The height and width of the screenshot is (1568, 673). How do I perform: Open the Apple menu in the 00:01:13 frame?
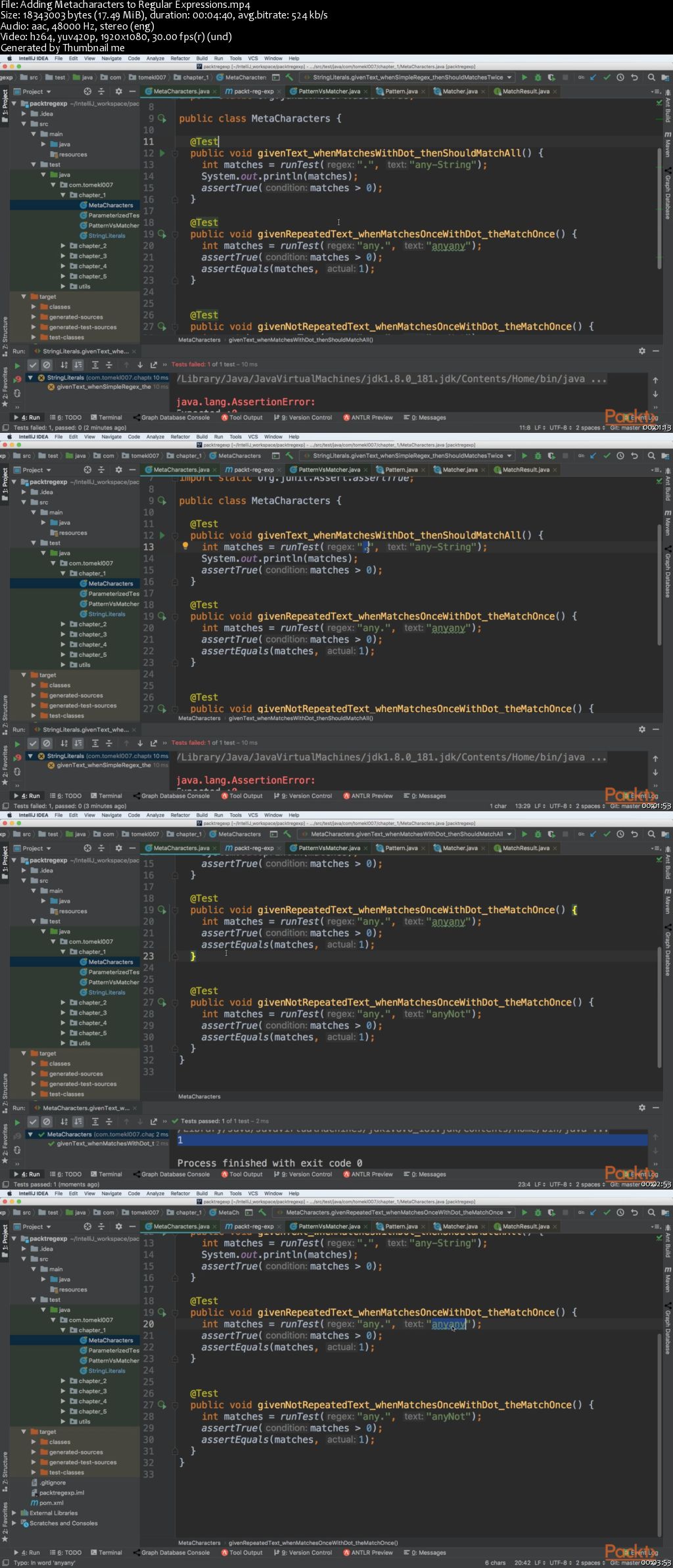(9, 58)
